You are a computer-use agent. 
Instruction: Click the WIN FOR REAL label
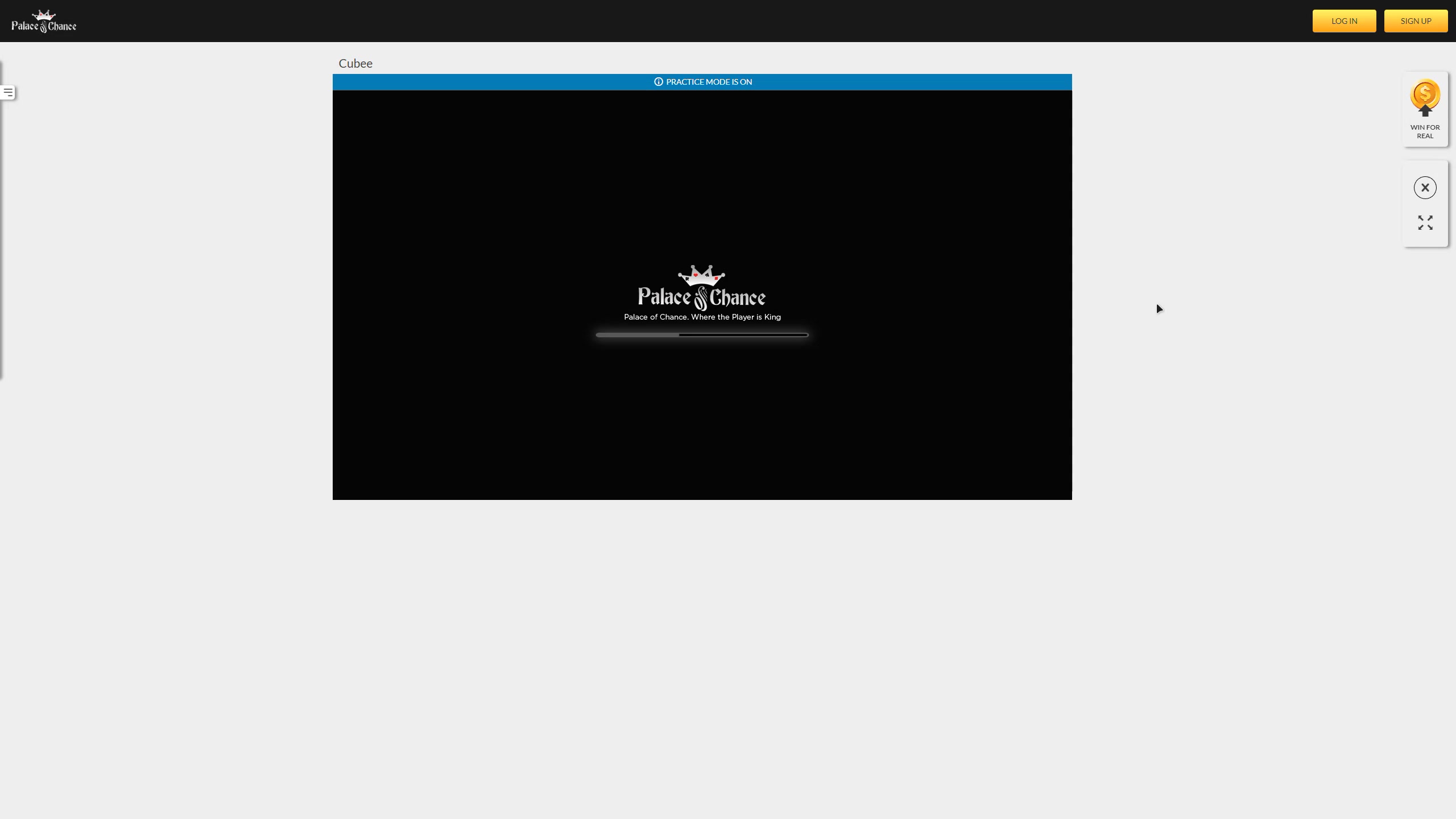(1425, 131)
